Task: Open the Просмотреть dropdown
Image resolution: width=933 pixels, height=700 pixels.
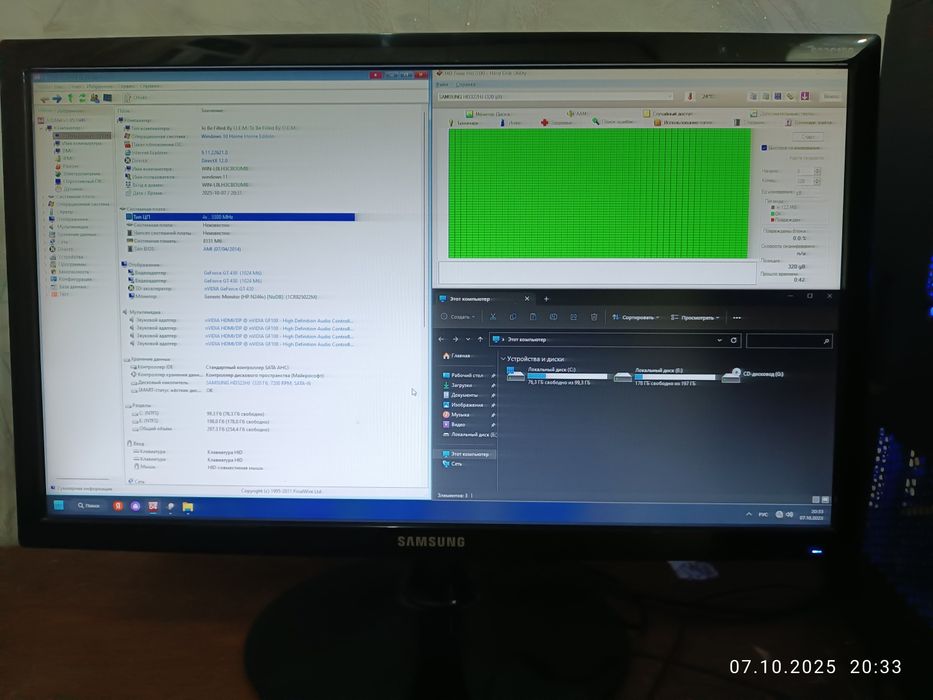Action: click(x=695, y=317)
